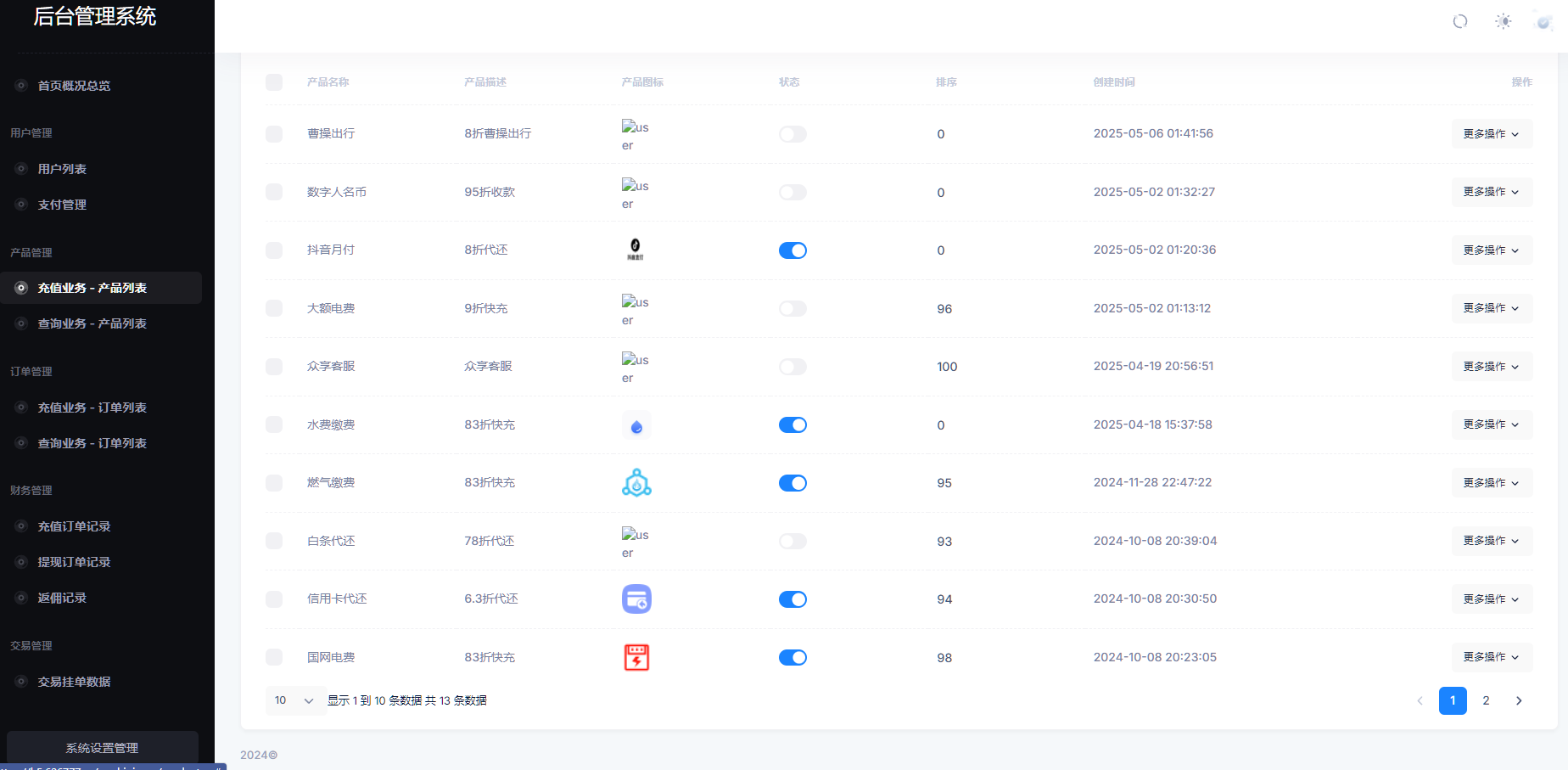Viewport: 1568px width, 770px height.
Task: Go to page 2 of the product list
Action: point(1486,700)
